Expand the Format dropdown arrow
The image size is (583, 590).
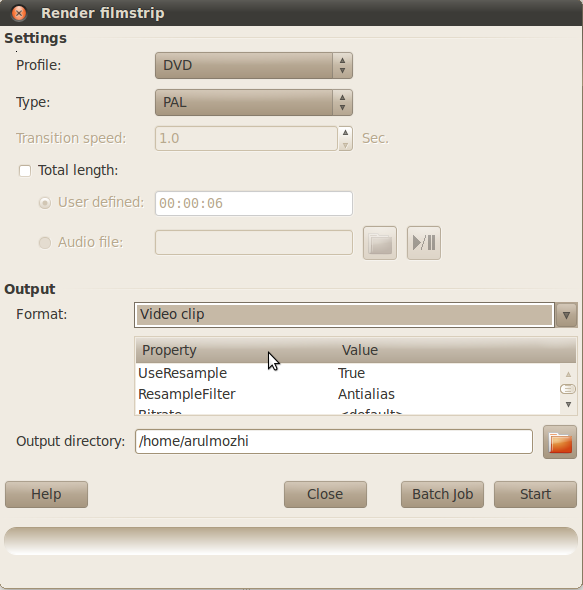[566, 315]
